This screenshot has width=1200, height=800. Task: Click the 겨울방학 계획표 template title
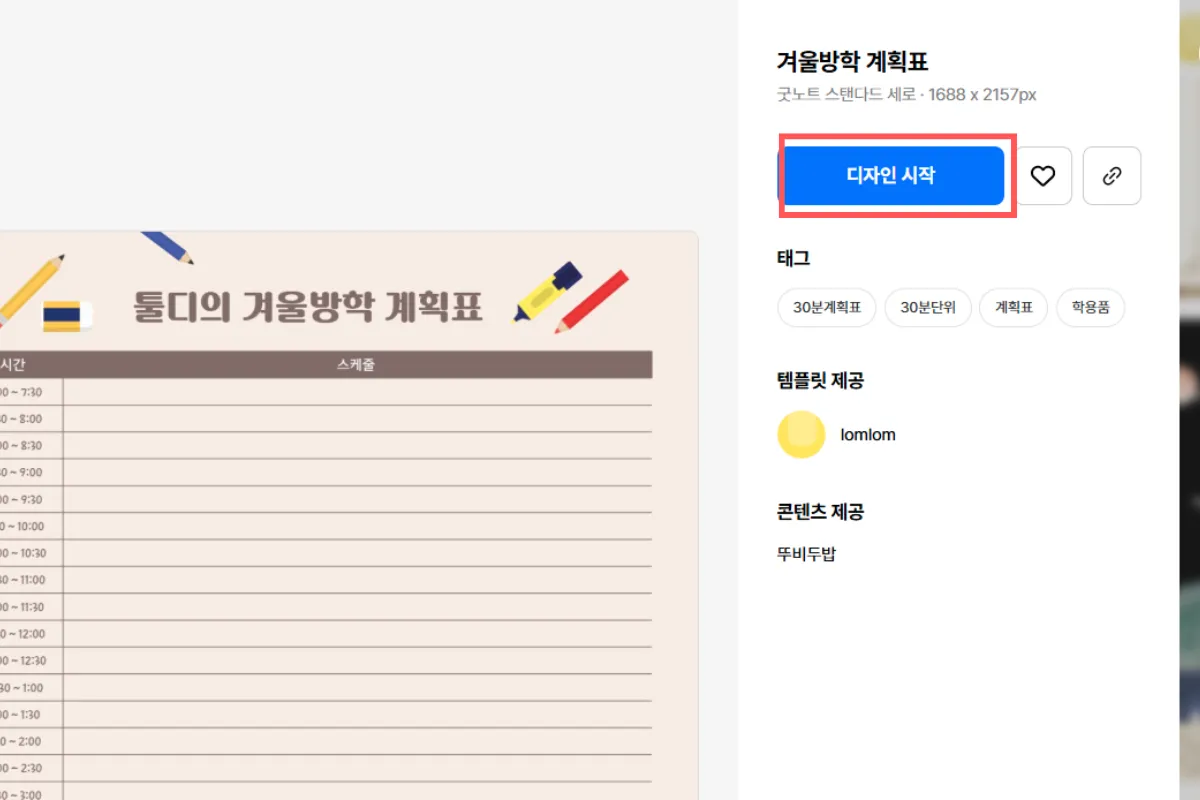pyautogui.click(x=851, y=61)
